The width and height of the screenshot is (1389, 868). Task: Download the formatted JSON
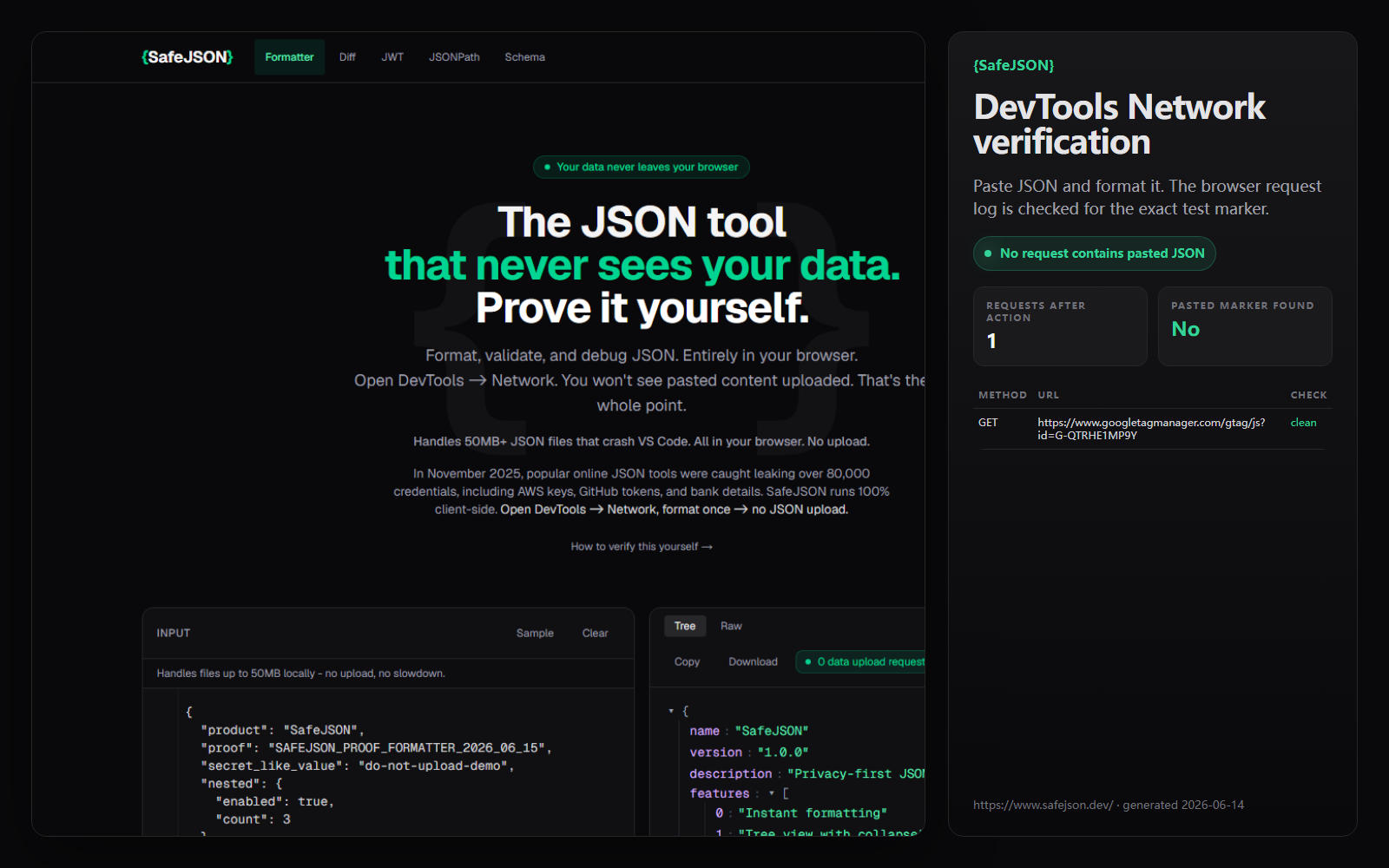(753, 661)
